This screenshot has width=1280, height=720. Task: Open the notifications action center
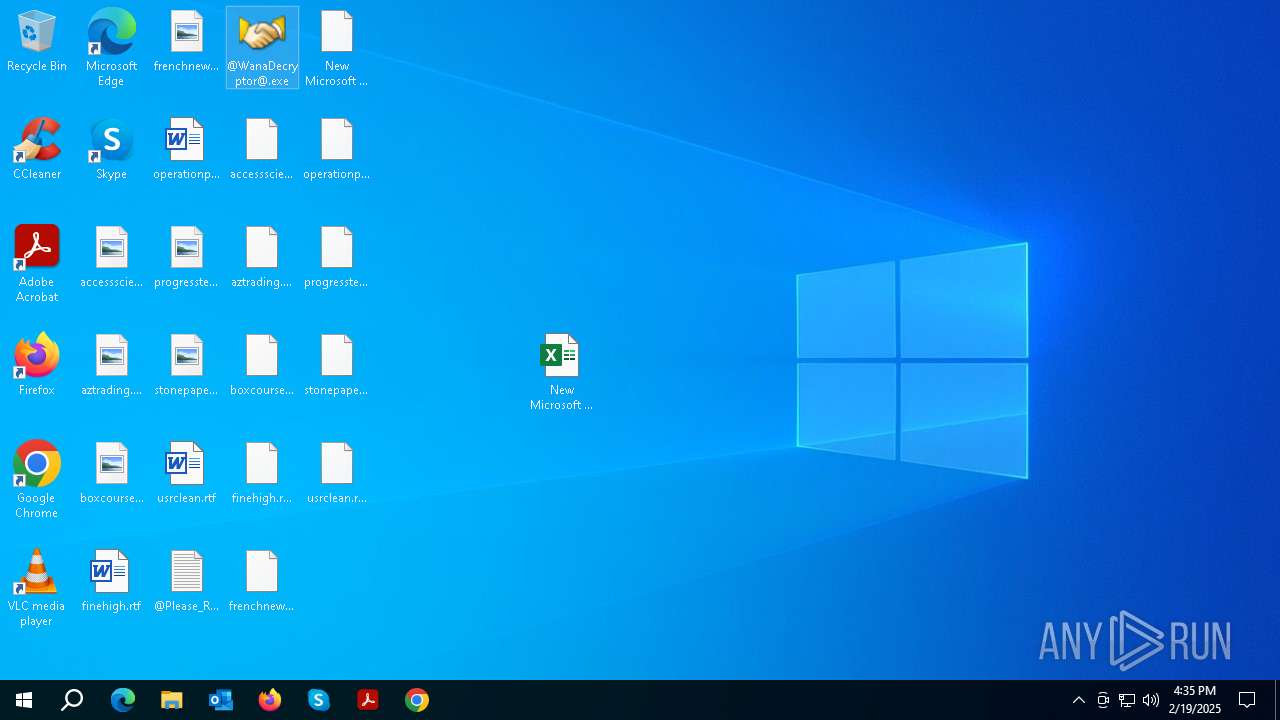pyautogui.click(x=1247, y=700)
